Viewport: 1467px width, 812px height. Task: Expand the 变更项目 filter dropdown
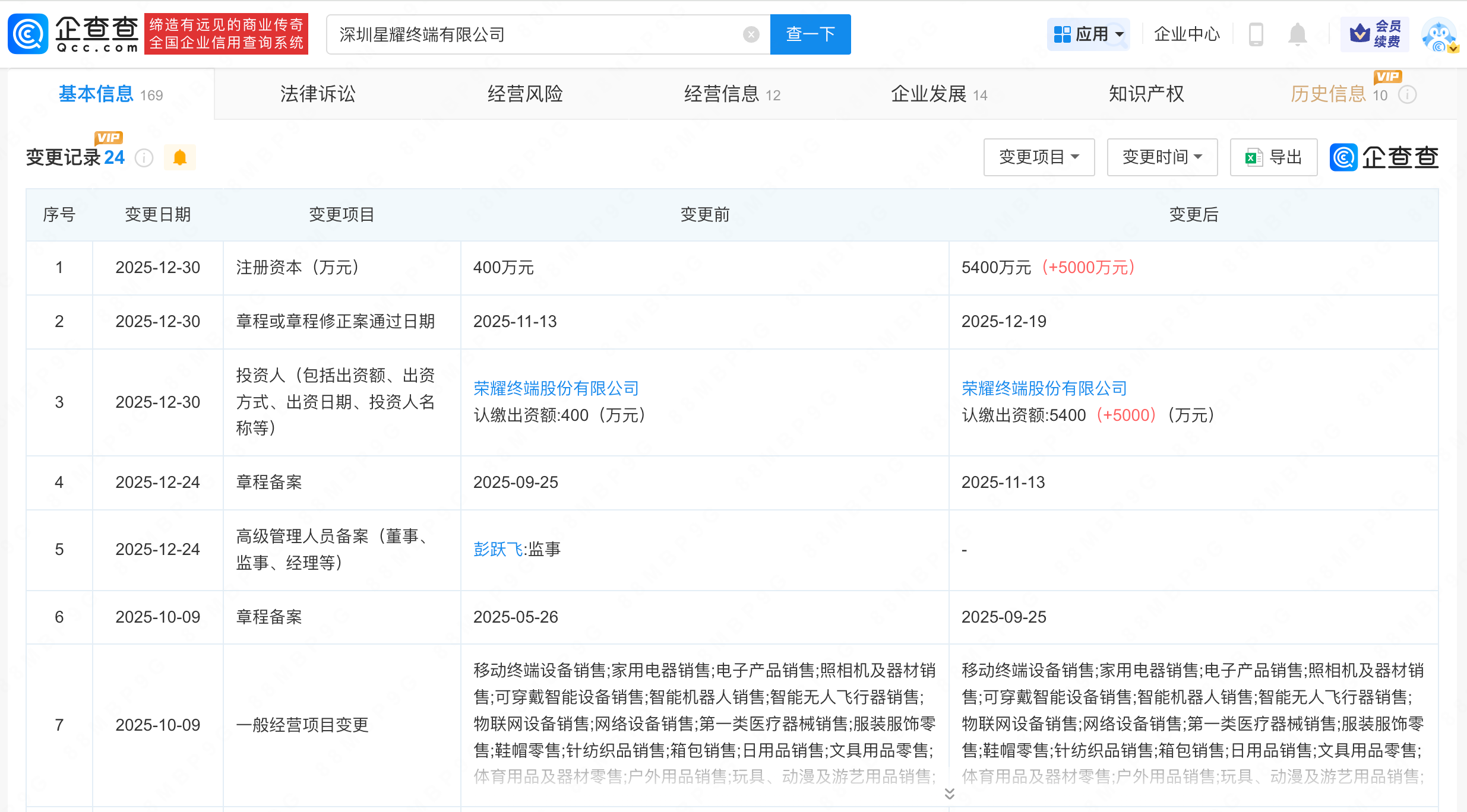pos(1039,157)
